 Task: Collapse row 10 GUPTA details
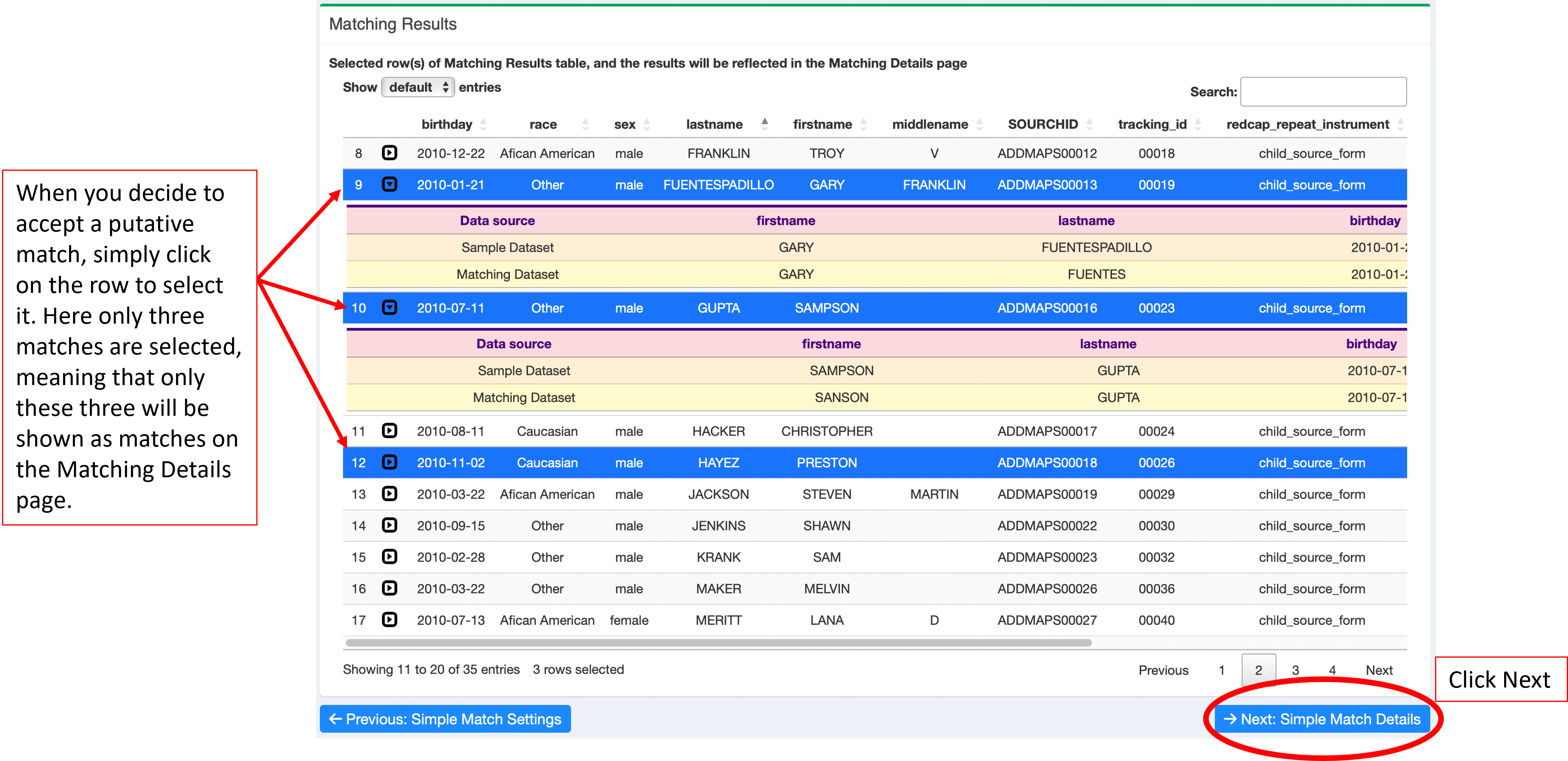coord(389,308)
